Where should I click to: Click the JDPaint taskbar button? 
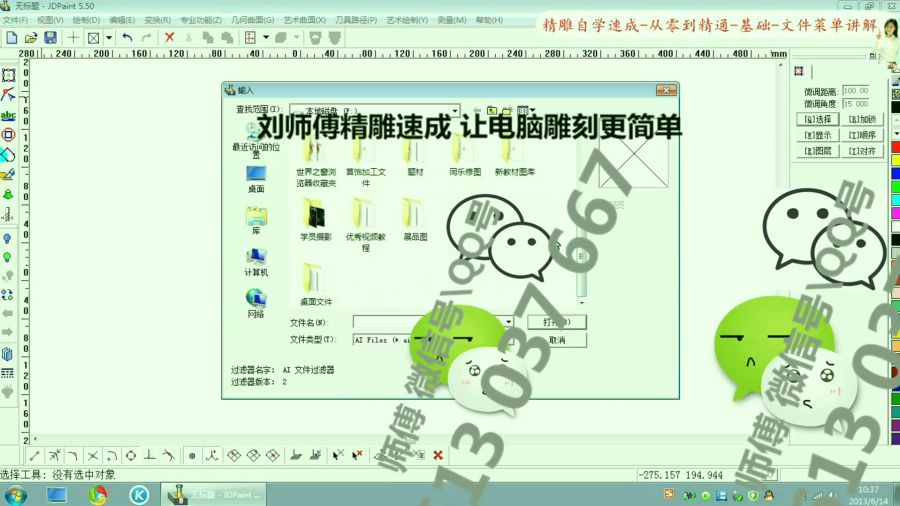tap(213, 495)
